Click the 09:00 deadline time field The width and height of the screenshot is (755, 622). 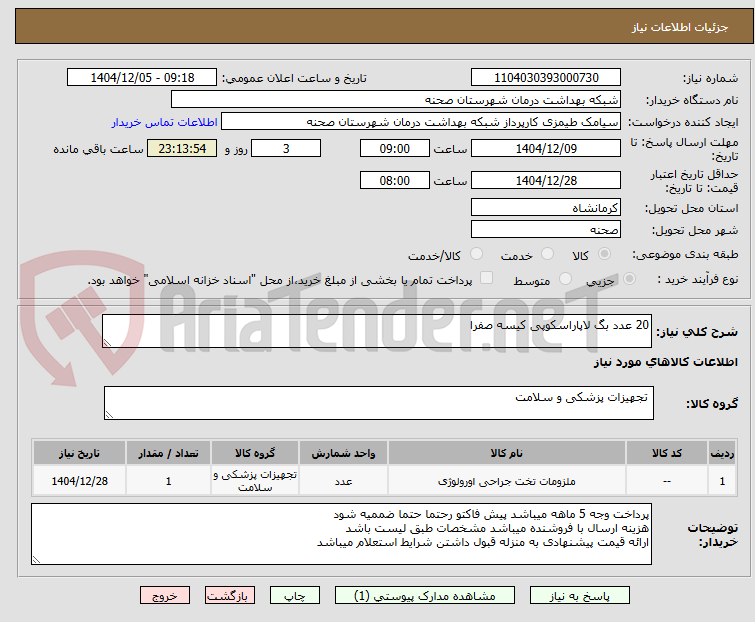click(x=395, y=148)
